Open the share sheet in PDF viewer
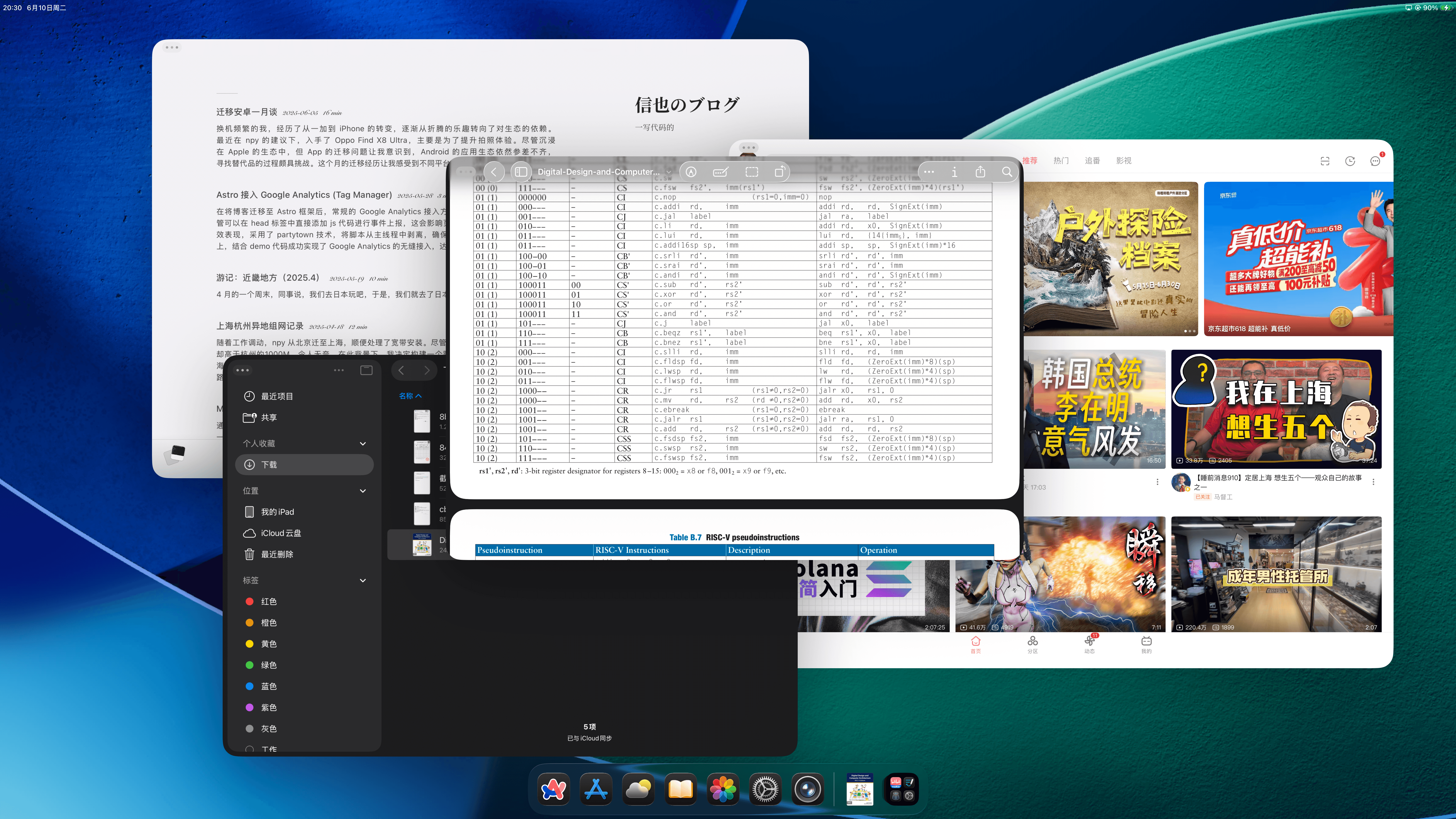This screenshot has height=819, width=1456. [x=980, y=172]
